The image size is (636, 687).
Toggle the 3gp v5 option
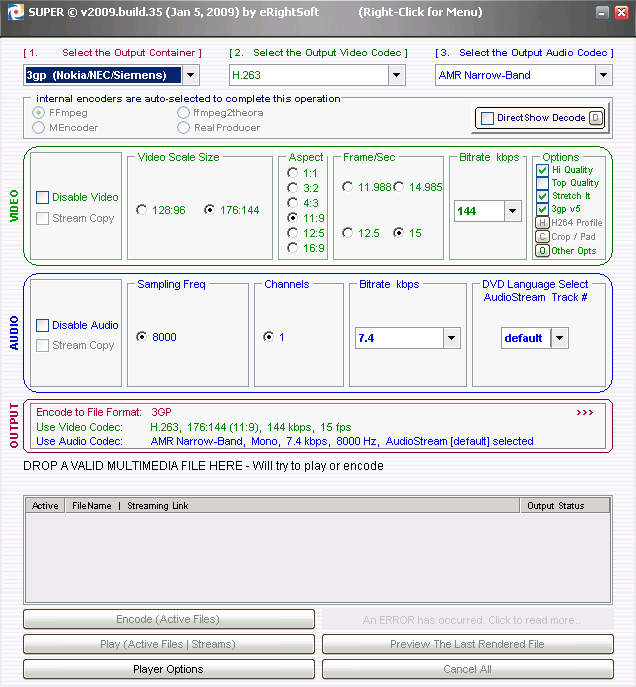click(542, 209)
